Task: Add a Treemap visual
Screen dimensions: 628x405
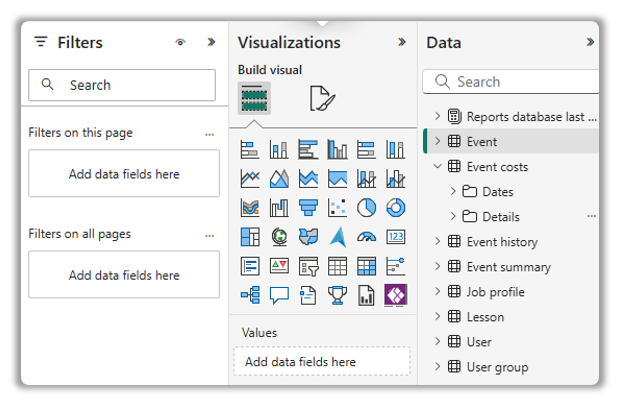Action: [x=250, y=237]
